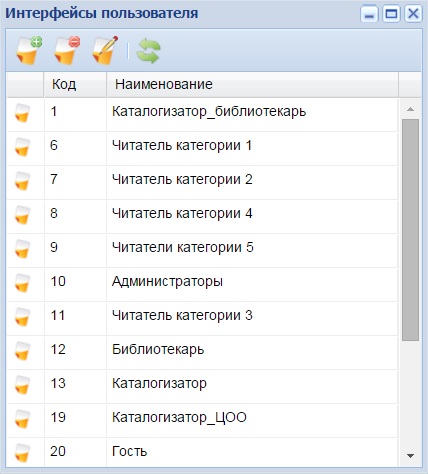Click the edit interface pencil icon
Image resolution: width=428 pixels, height=474 pixels.
click(x=105, y=51)
